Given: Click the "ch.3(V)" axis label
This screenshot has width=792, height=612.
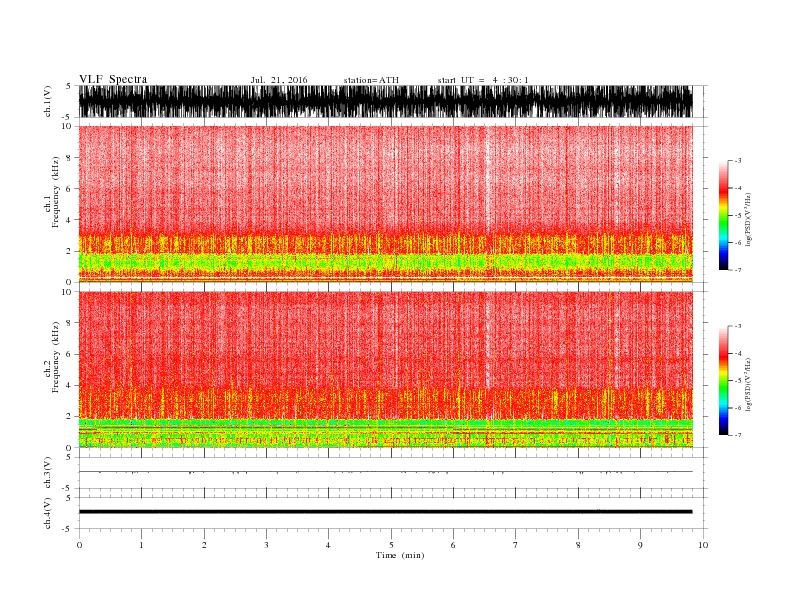Looking at the screenshot, I should [x=48, y=472].
